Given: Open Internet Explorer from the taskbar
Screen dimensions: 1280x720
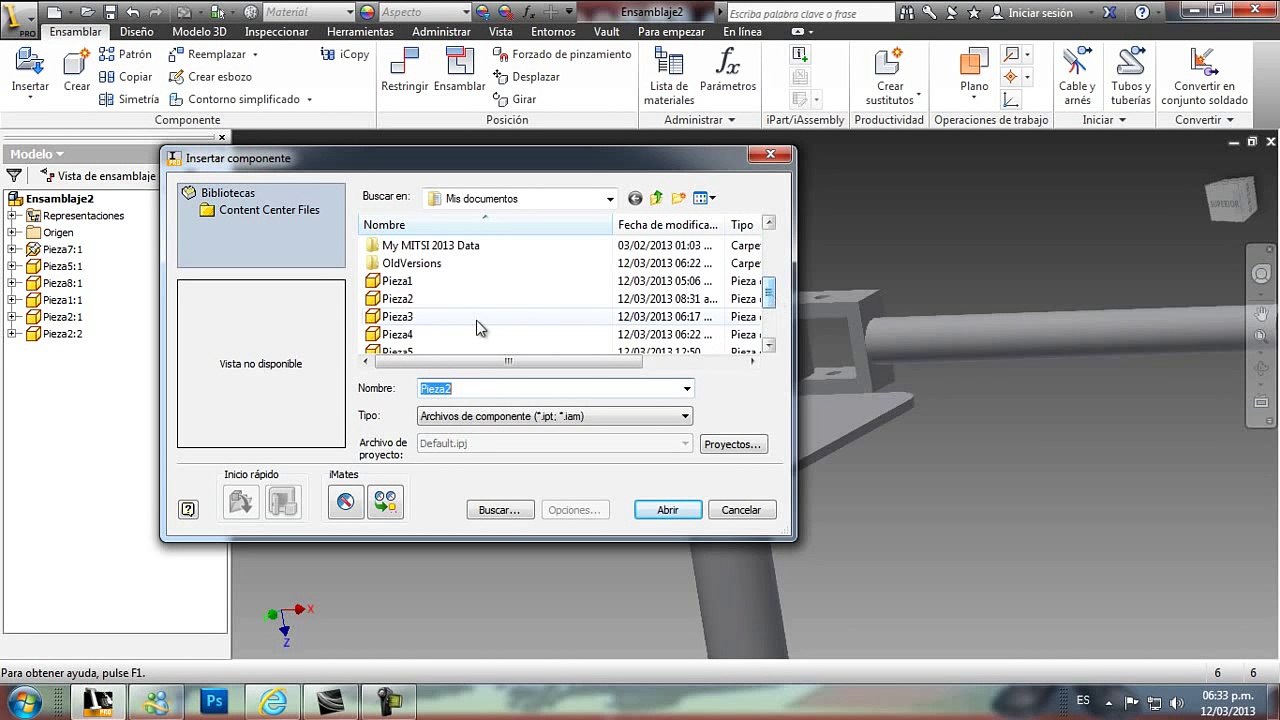Looking at the screenshot, I should [x=272, y=702].
